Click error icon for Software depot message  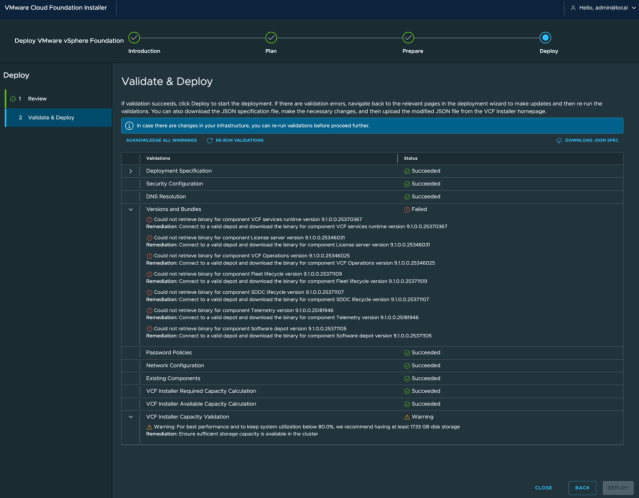[149, 329]
